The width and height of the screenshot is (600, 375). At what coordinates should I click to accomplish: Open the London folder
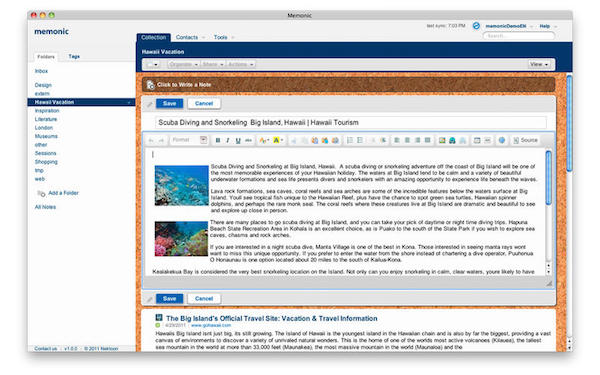(44, 128)
